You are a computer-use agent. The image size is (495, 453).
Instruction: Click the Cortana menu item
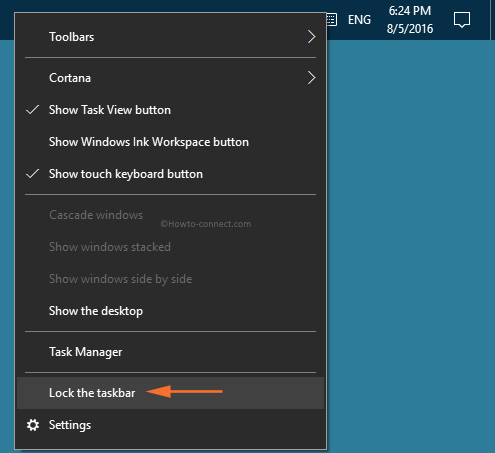point(170,78)
